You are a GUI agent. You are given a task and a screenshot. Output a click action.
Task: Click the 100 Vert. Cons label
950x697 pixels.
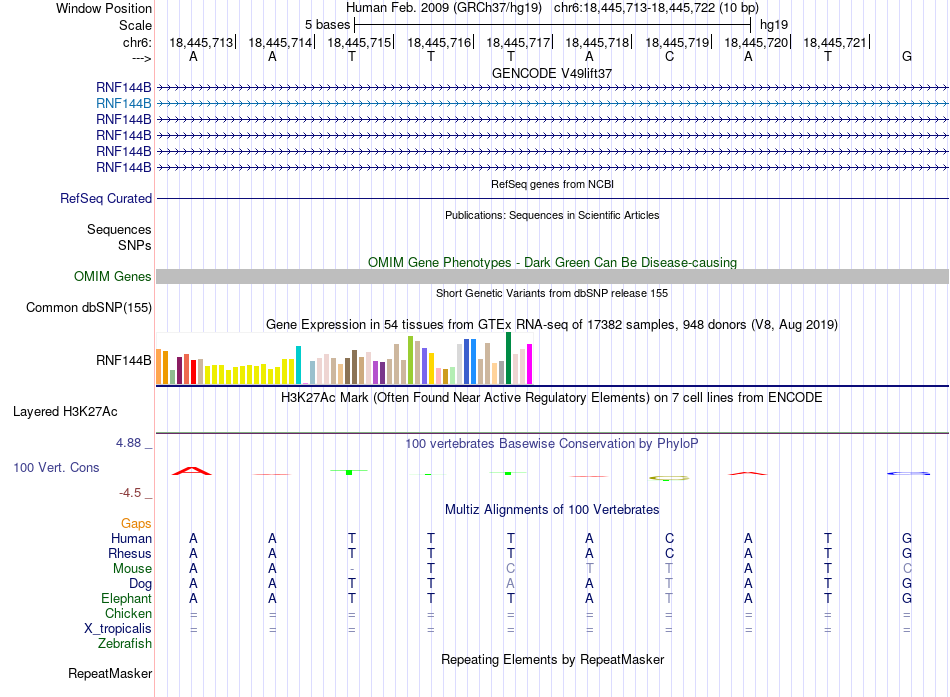click(x=56, y=467)
